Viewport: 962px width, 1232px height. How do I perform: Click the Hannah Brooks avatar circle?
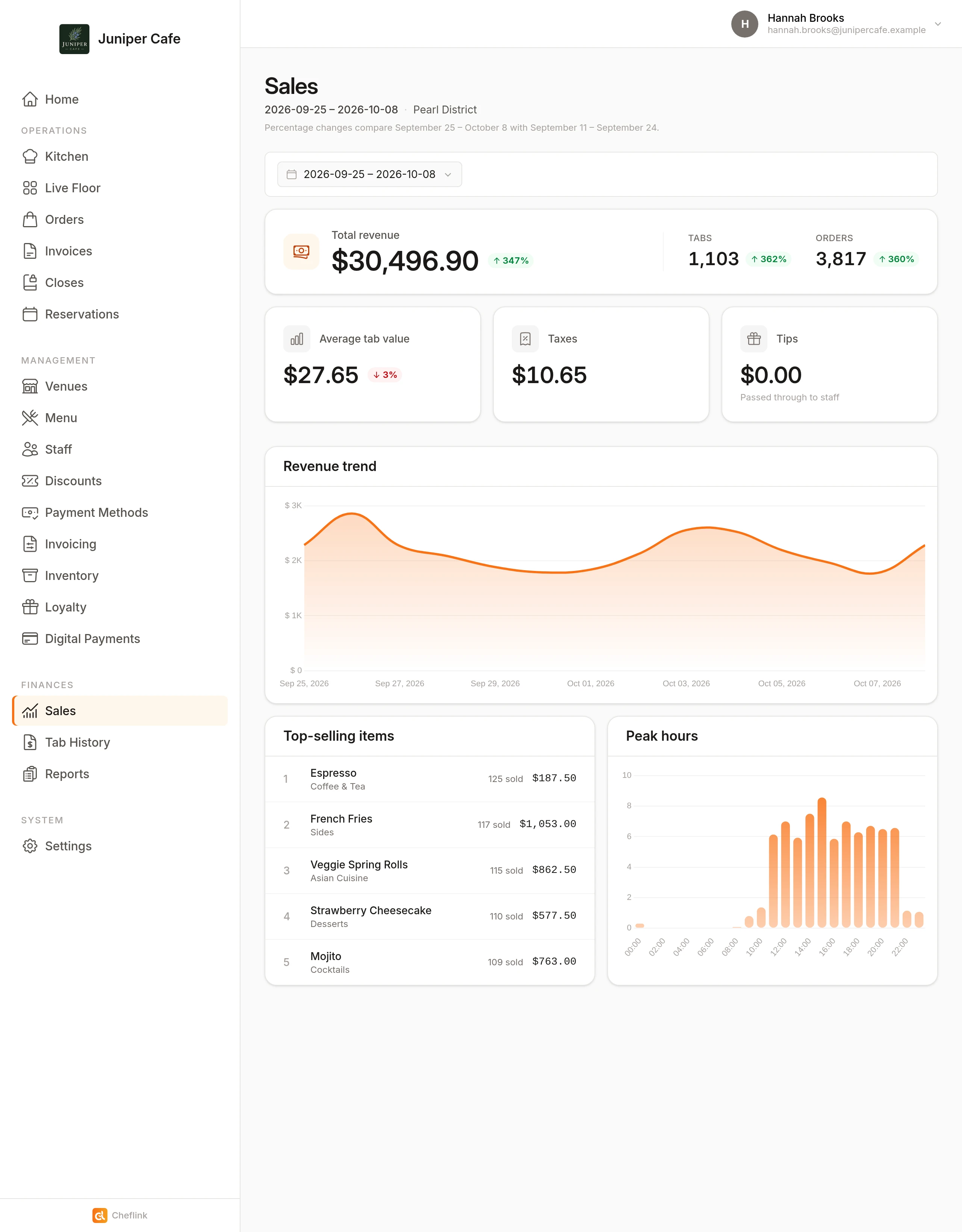pos(745,24)
